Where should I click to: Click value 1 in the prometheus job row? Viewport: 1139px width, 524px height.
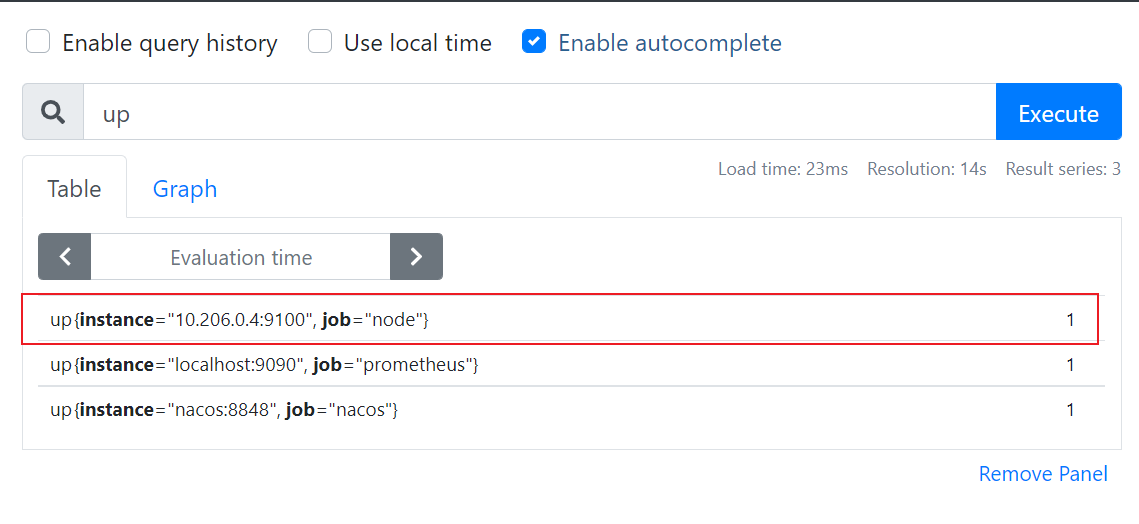click(1070, 364)
